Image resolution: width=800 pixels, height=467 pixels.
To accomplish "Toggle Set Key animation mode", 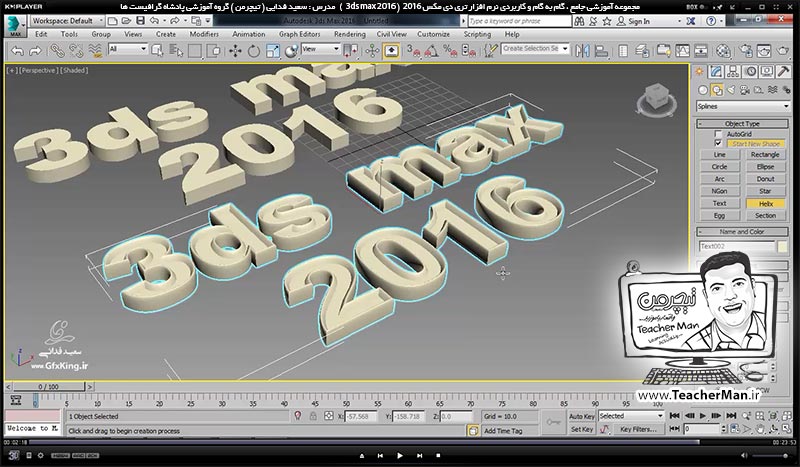I will click(582, 429).
